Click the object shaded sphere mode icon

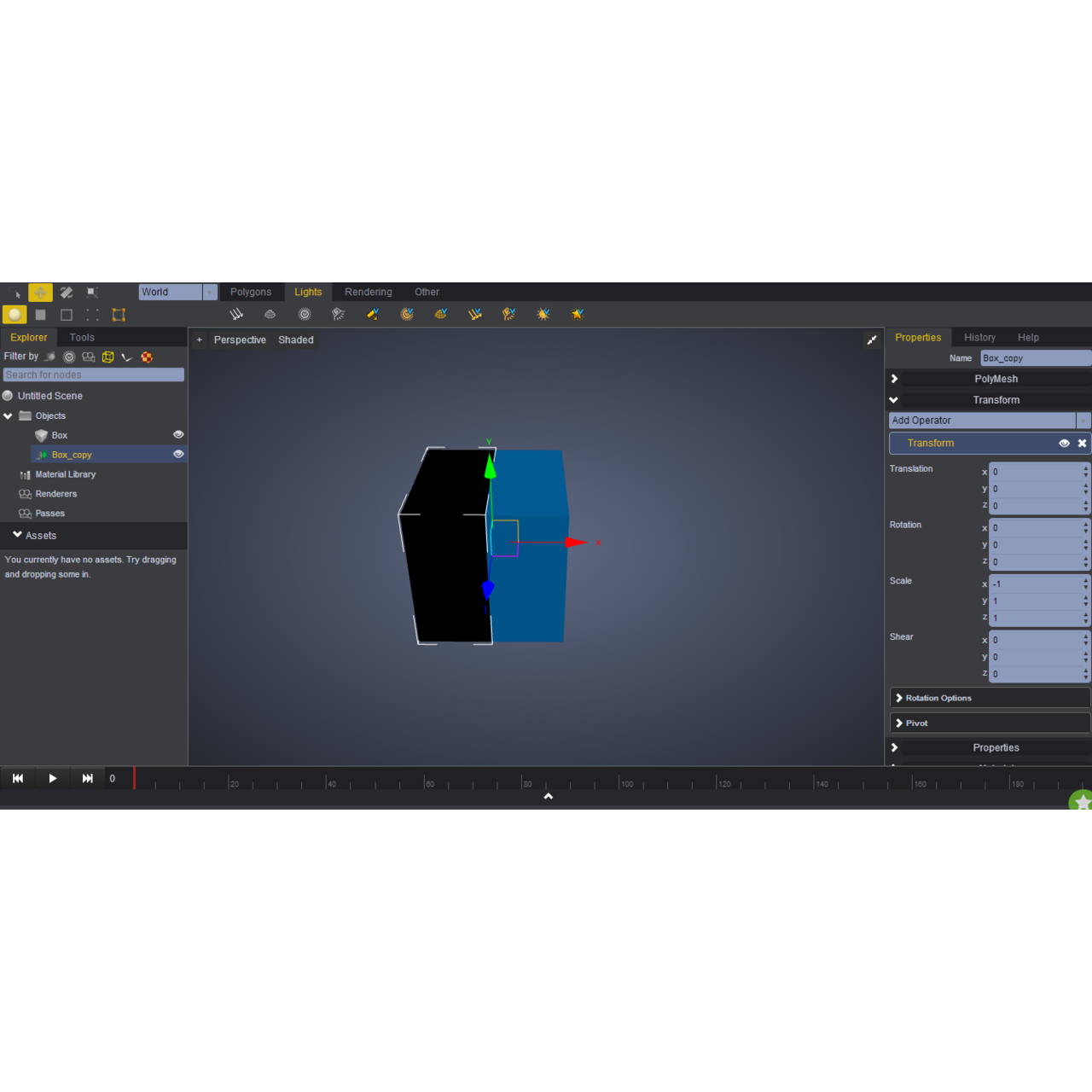tap(15, 315)
